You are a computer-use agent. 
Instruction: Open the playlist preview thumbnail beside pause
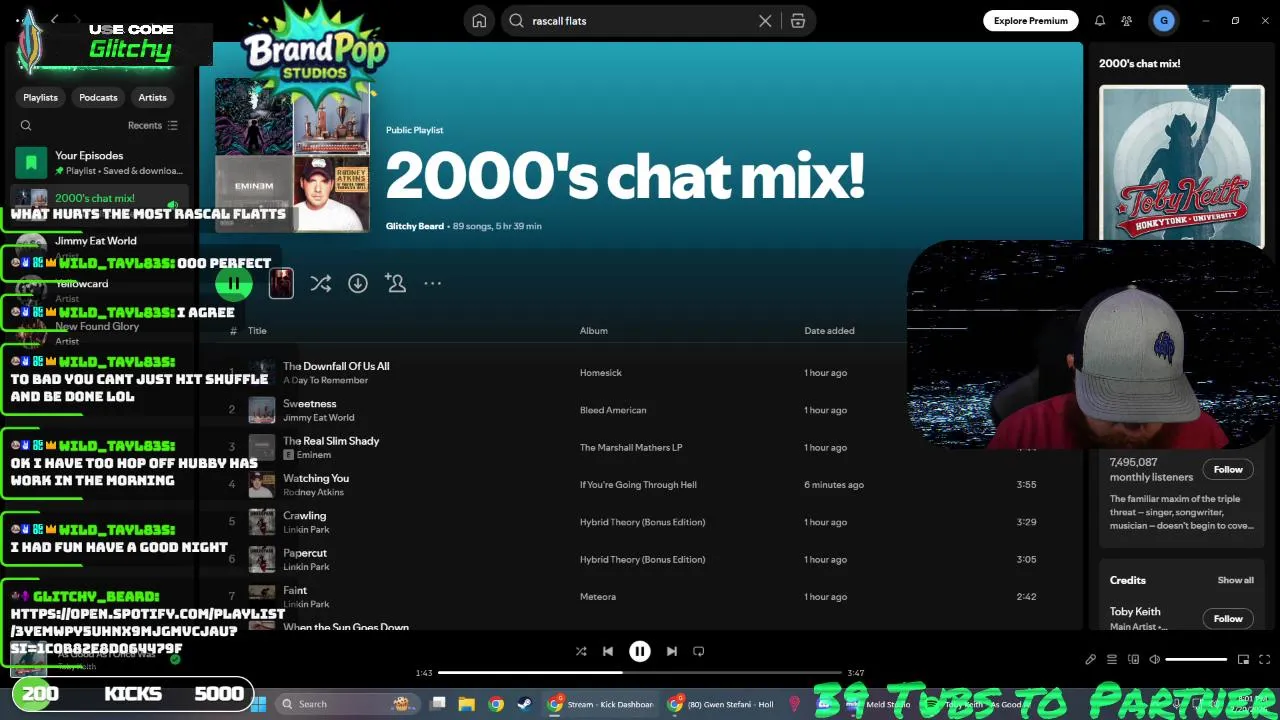[x=281, y=284]
